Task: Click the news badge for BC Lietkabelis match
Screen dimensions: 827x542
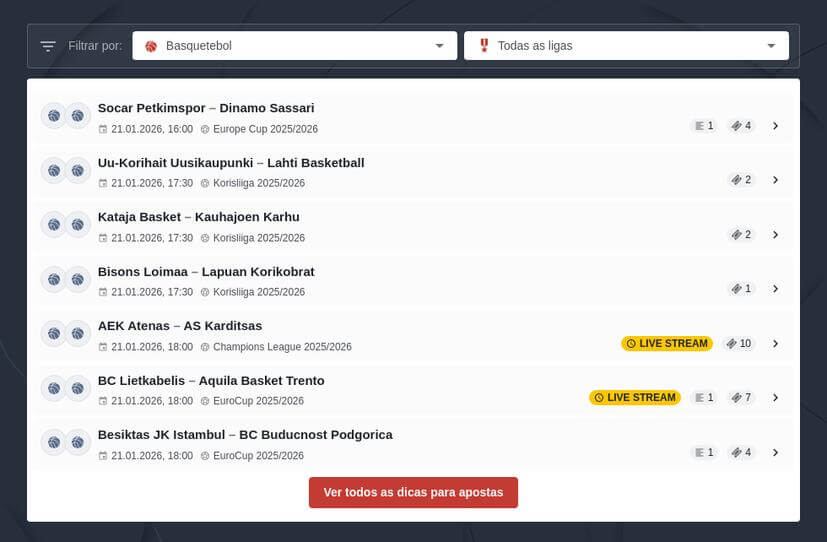Action: [704, 397]
